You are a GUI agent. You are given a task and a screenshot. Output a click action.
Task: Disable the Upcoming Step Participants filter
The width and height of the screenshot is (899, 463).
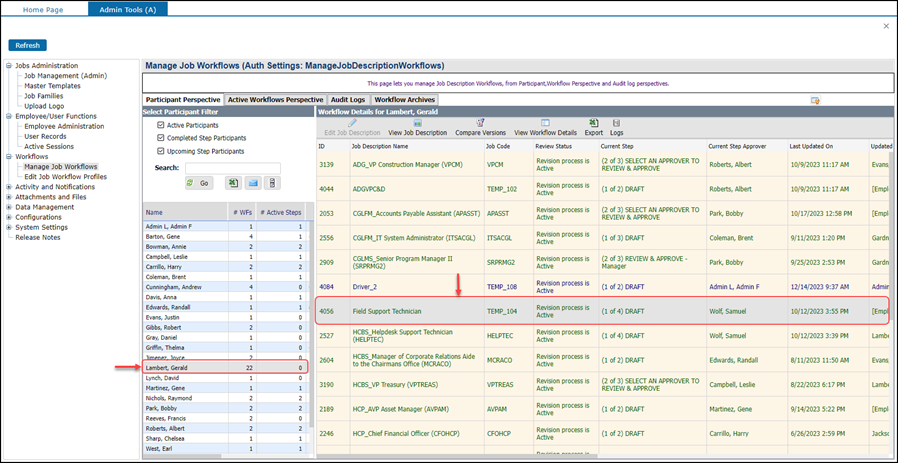pyautogui.click(x=161, y=151)
